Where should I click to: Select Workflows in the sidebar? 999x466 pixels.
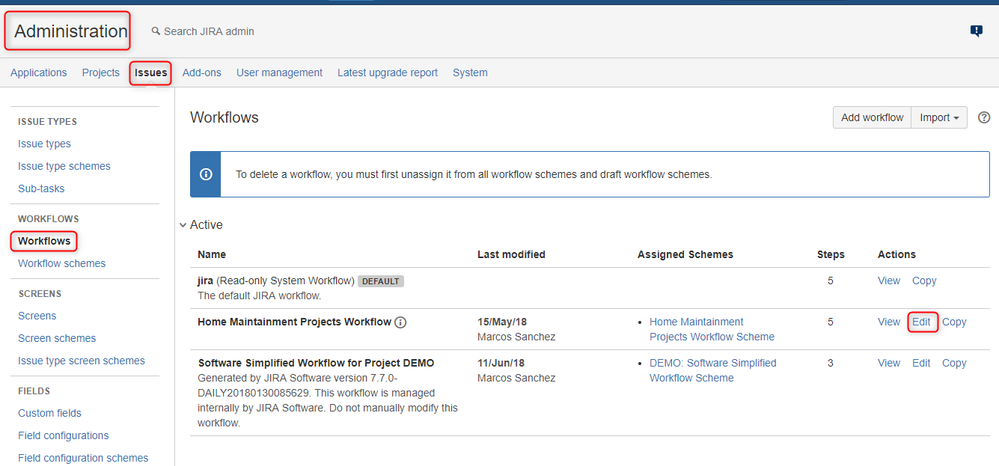tap(44, 241)
